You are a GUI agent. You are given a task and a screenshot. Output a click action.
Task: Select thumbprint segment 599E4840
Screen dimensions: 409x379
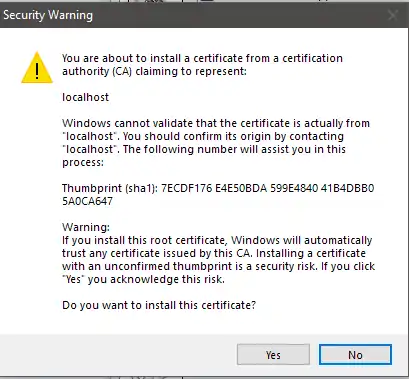(x=294, y=188)
